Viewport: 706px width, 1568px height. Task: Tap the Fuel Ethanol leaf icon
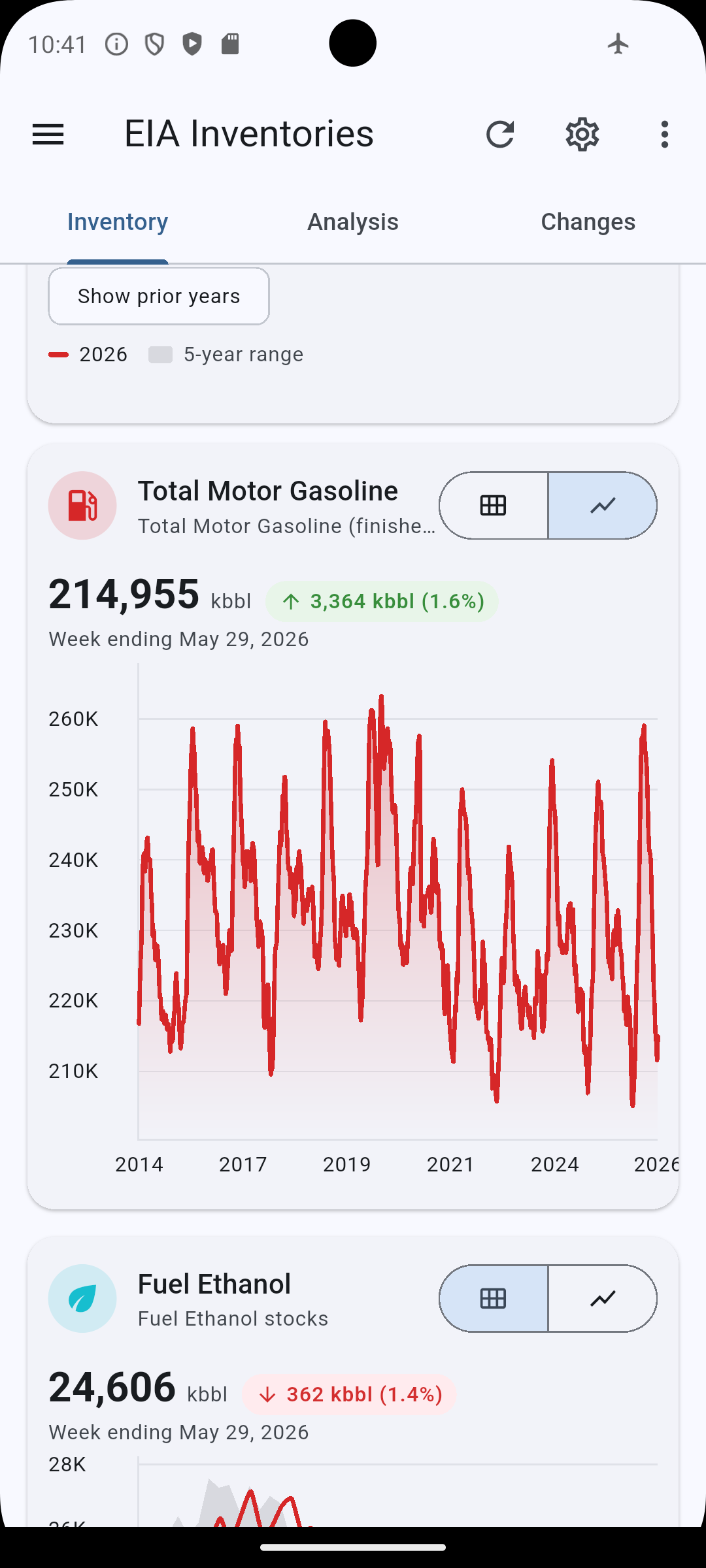[x=82, y=1299]
